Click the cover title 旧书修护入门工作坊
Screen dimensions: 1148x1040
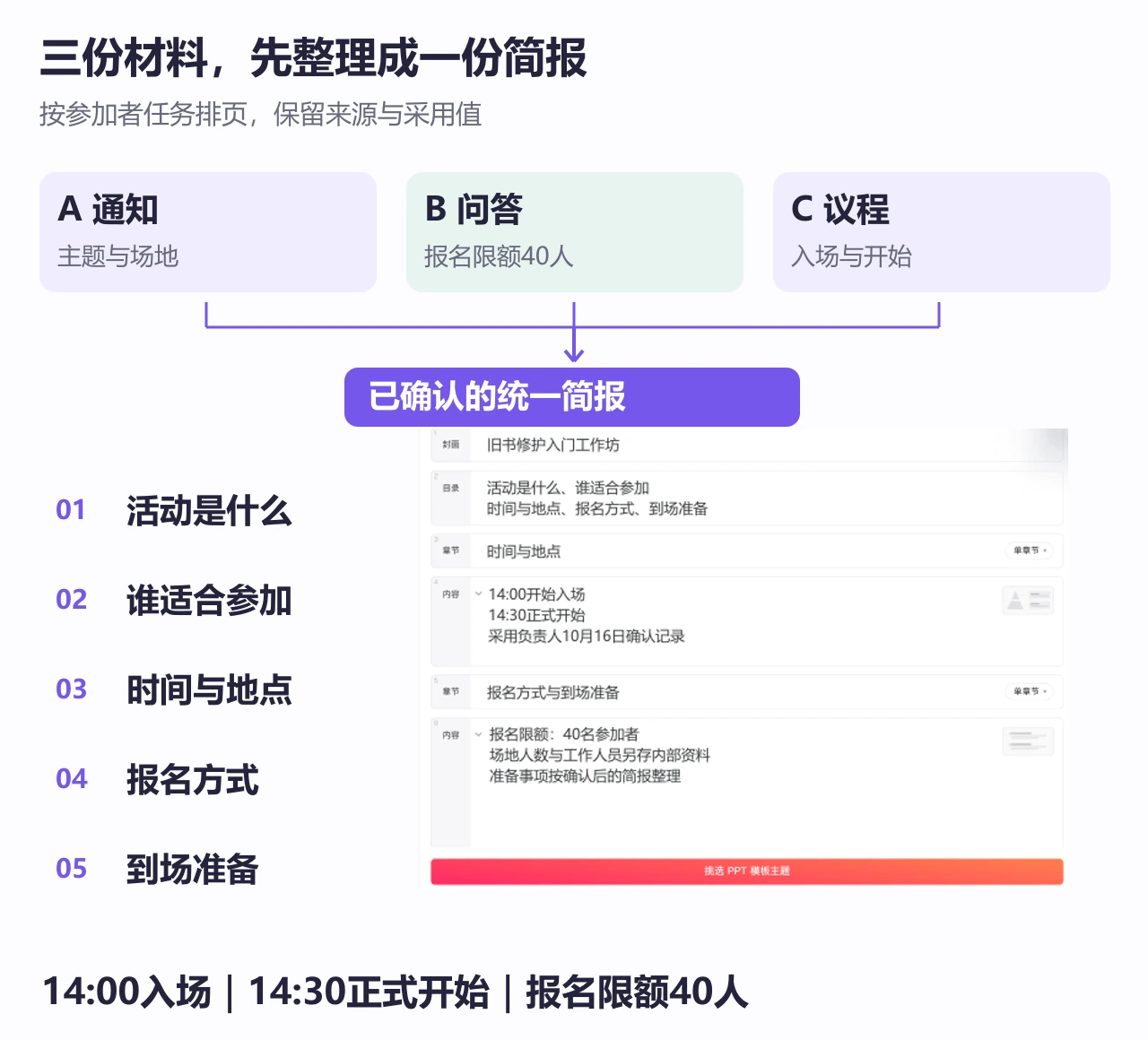click(x=553, y=445)
